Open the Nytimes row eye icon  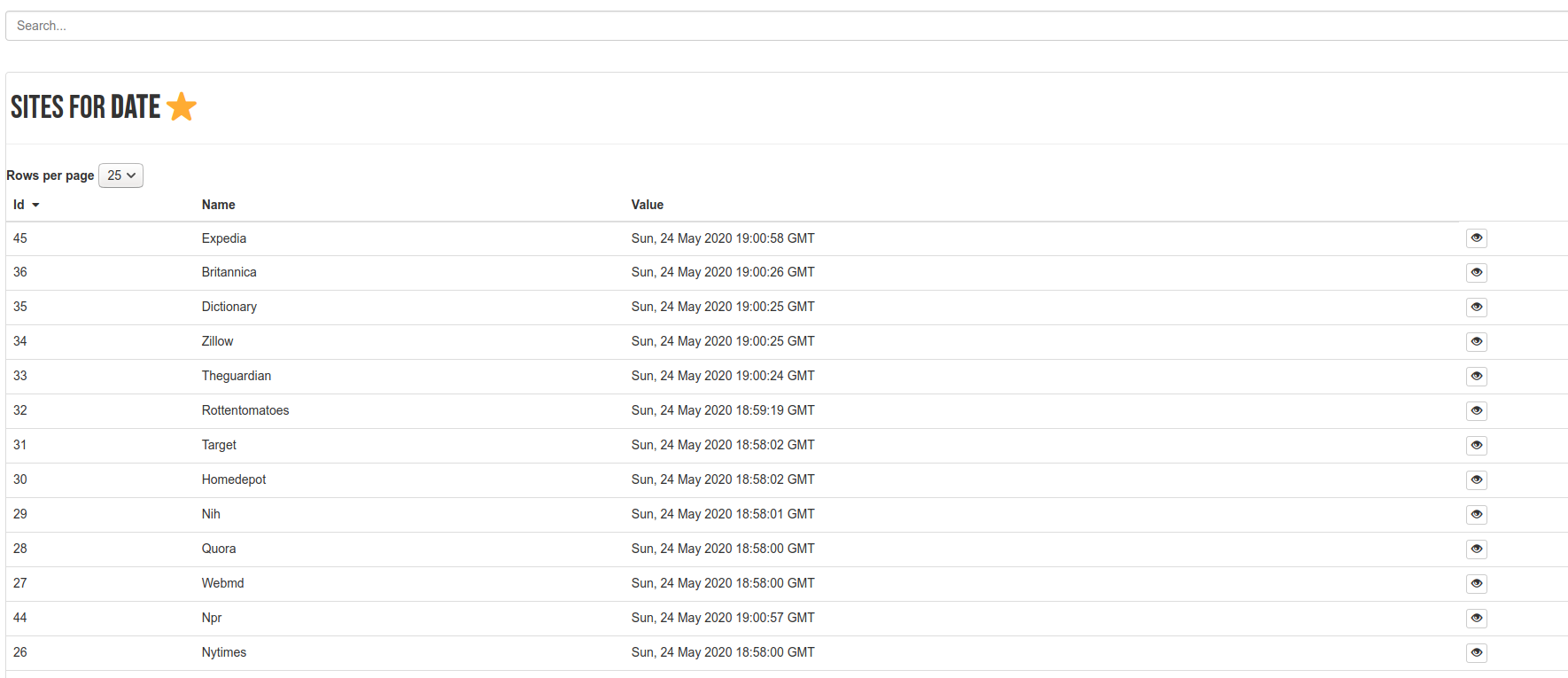click(1476, 653)
